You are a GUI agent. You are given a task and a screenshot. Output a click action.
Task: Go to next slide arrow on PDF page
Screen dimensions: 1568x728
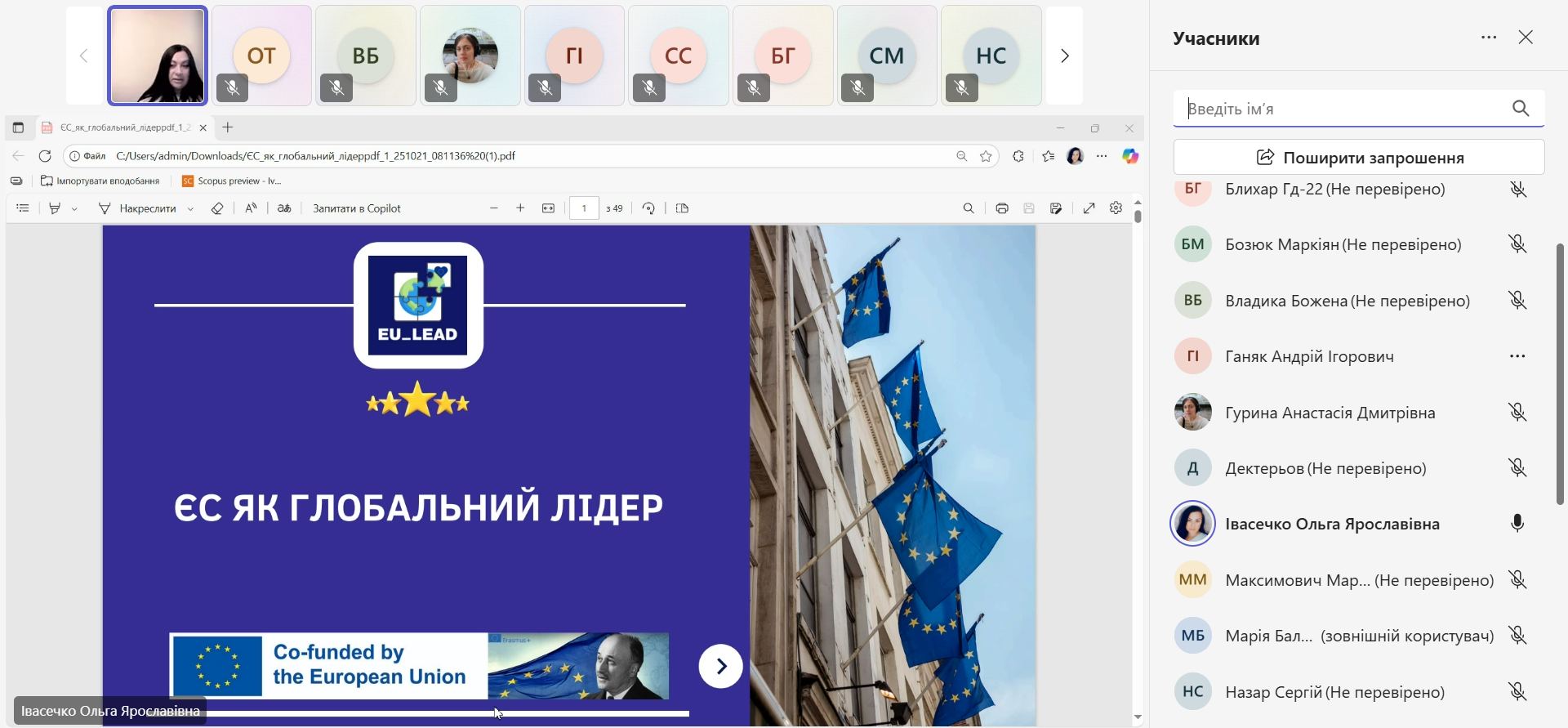pos(720,667)
